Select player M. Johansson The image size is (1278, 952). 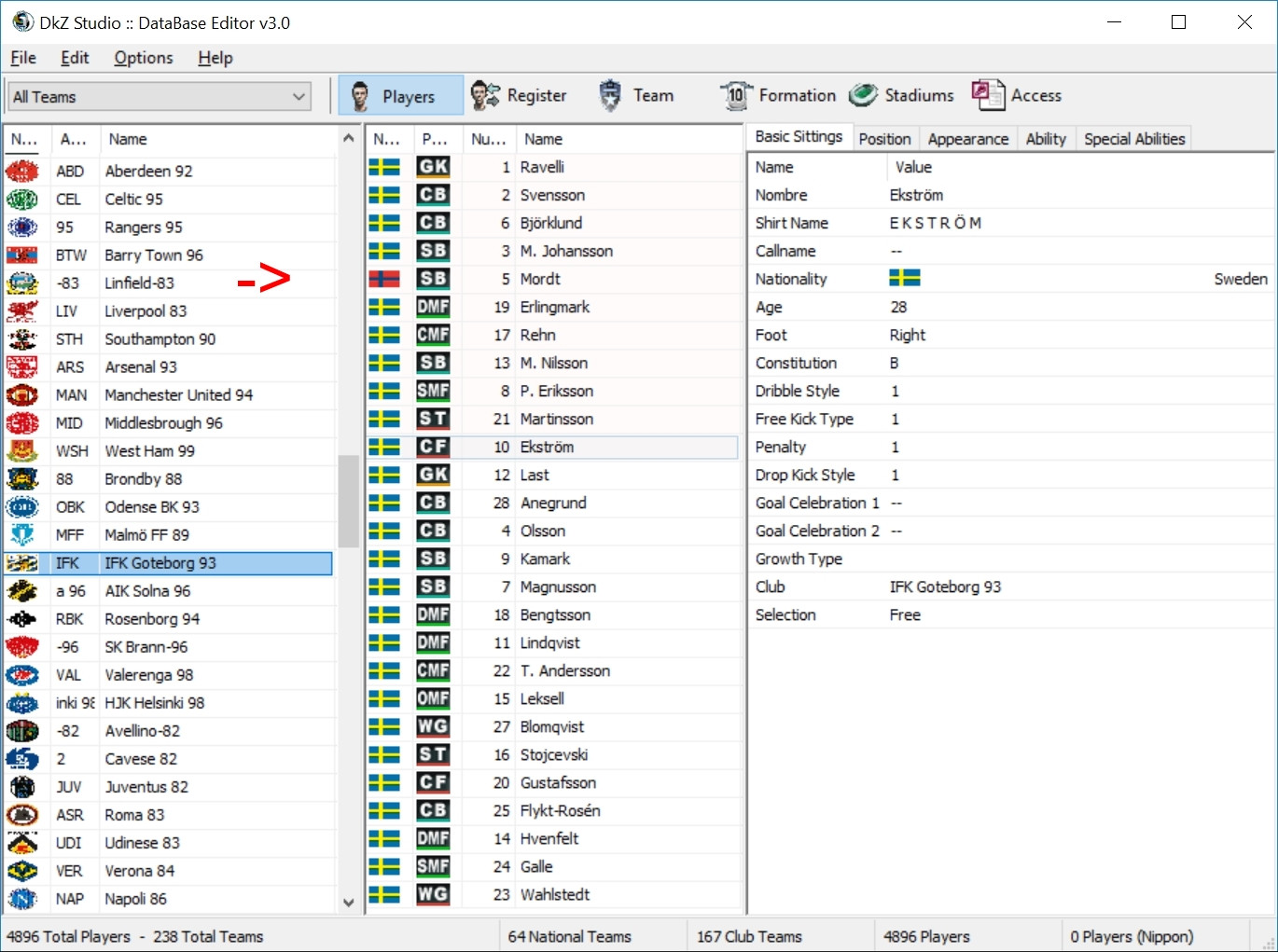[552, 251]
